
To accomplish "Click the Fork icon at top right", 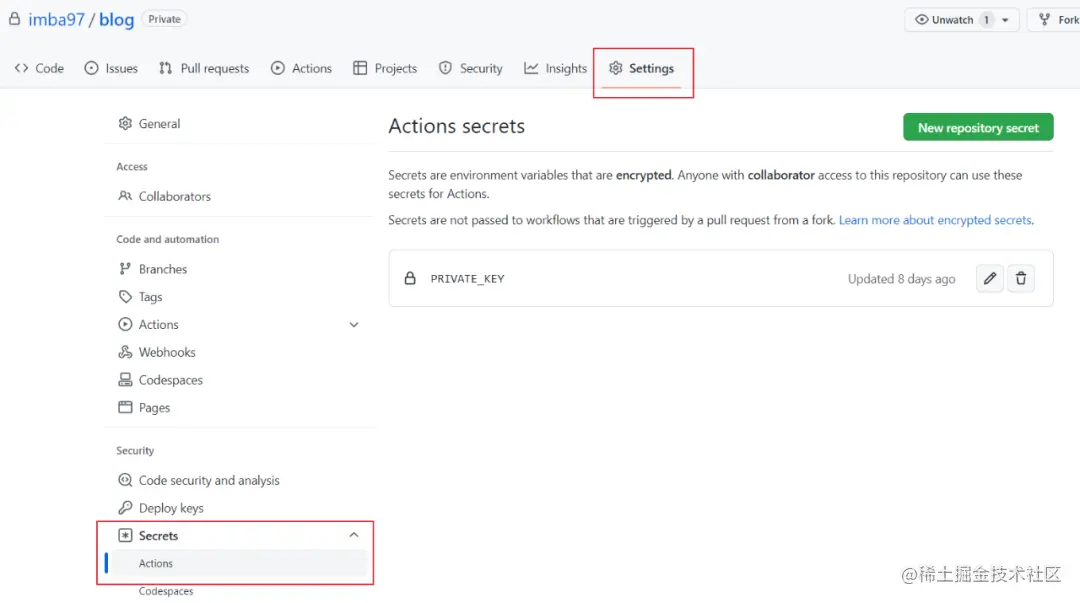I will (1044, 19).
